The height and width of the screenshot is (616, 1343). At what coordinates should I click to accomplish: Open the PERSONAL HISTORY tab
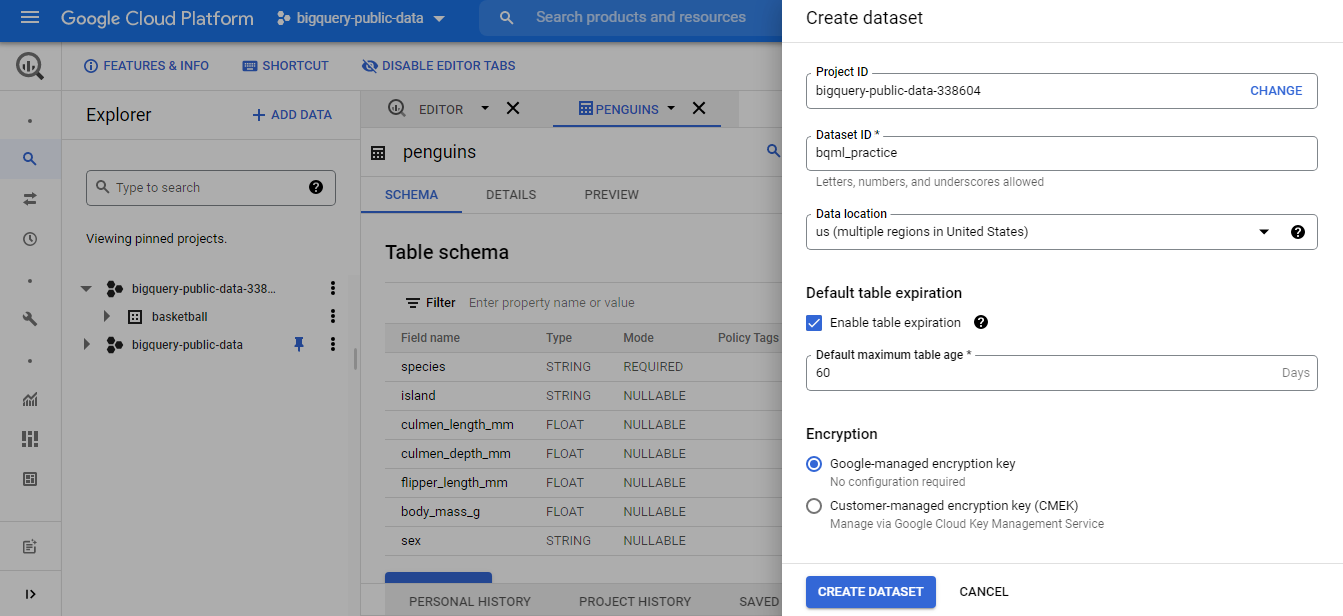point(470,601)
